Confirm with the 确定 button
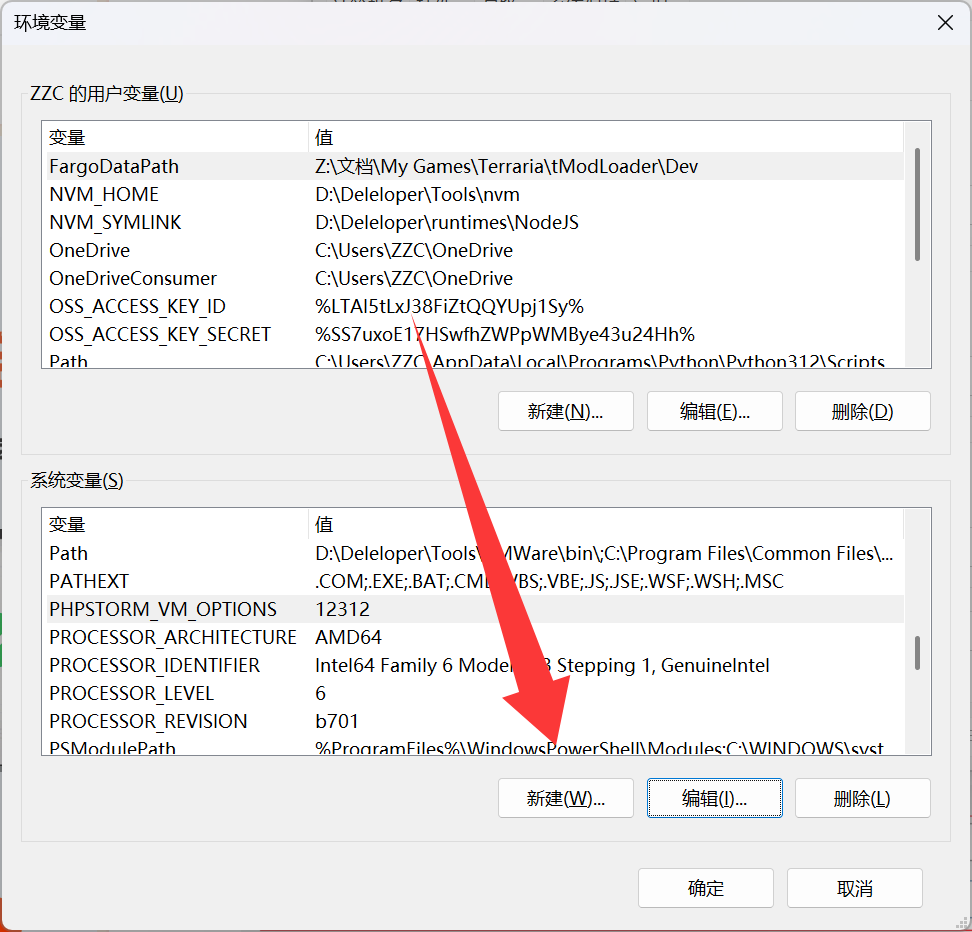The image size is (972, 932). 705,888
